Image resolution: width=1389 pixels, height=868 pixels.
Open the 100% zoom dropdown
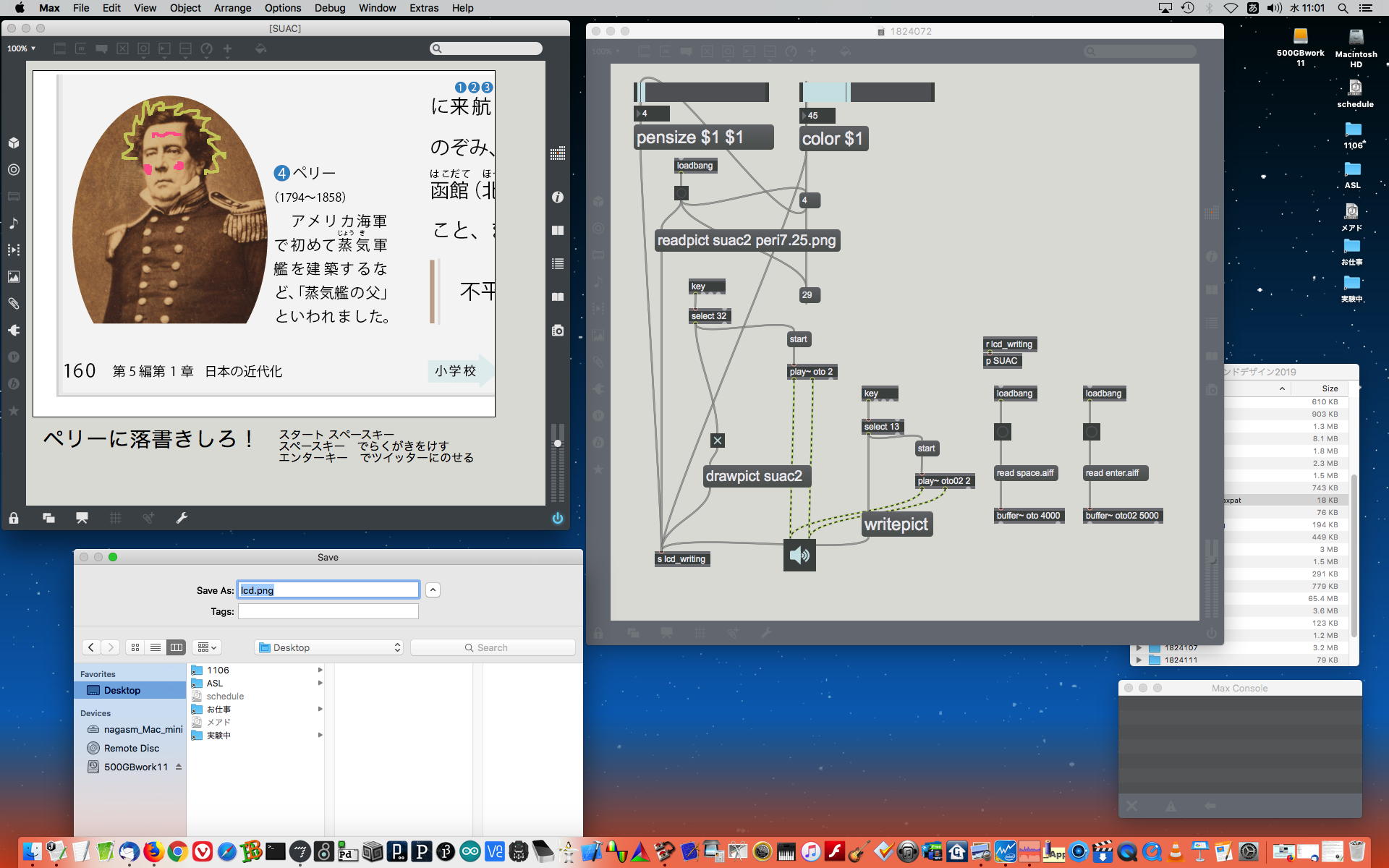point(21,48)
